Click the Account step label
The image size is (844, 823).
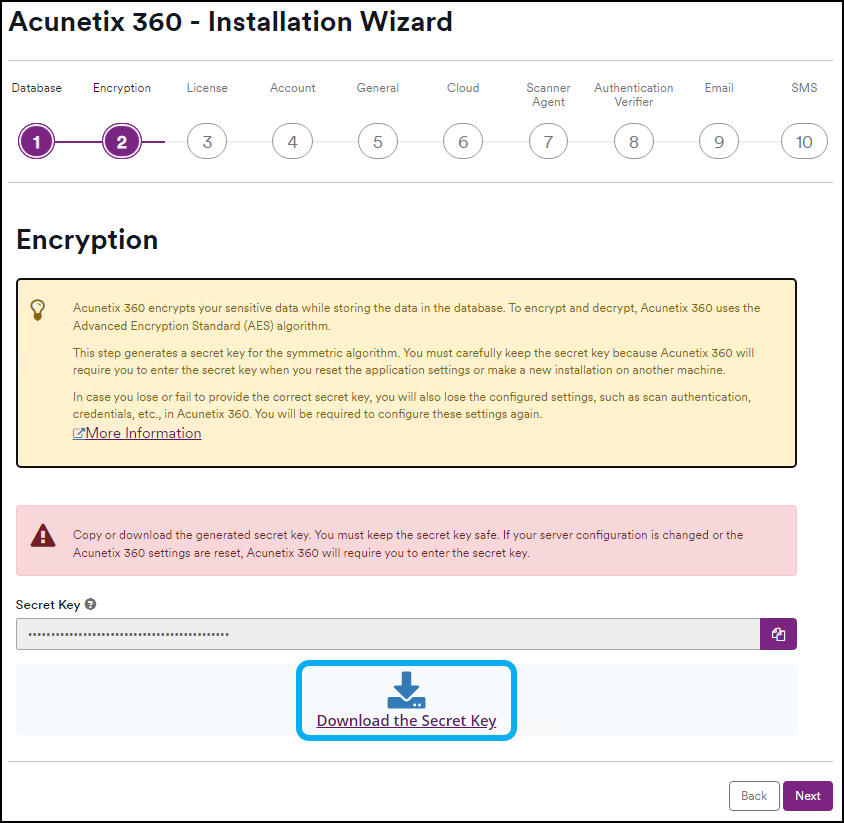coord(292,88)
